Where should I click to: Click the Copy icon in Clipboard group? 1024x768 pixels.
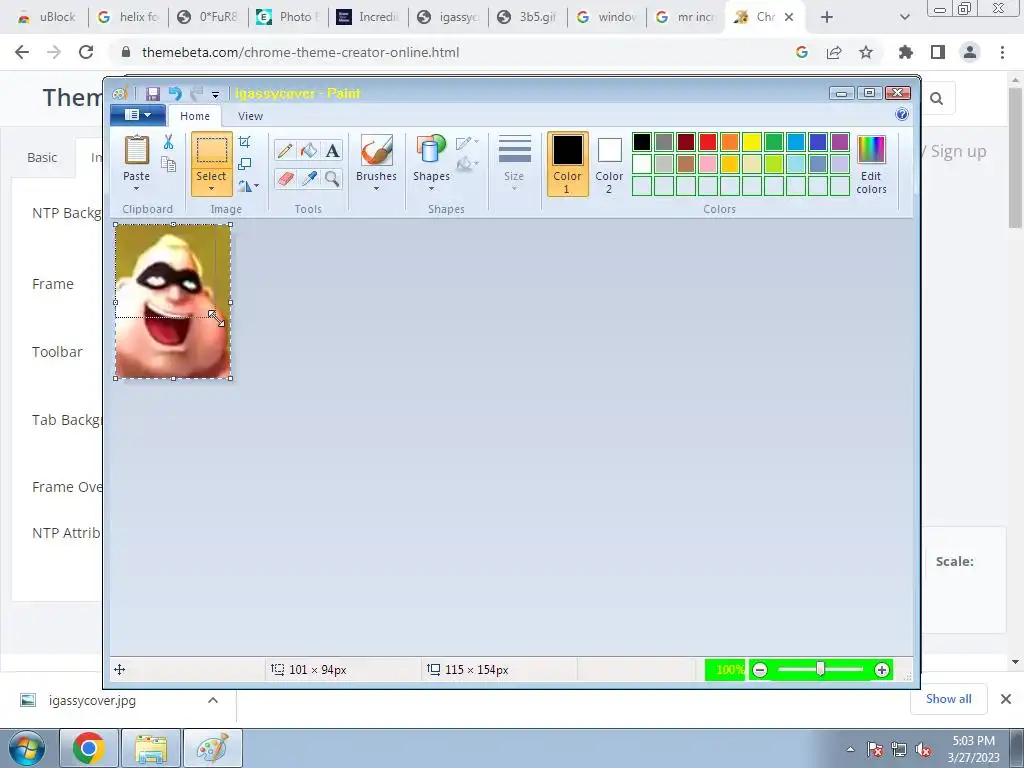pos(168,164)
